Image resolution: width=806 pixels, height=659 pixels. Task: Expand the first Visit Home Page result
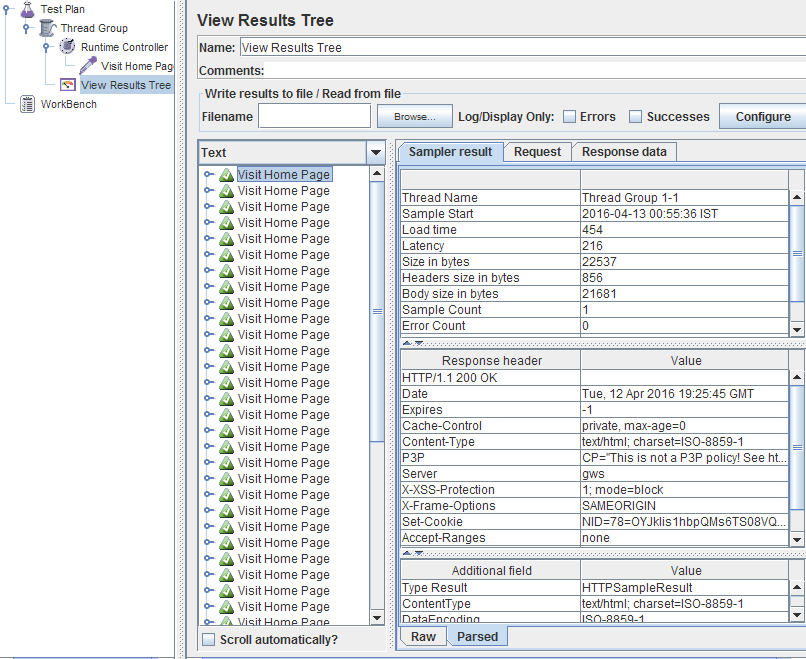pyautogui.click(x=208, y=174)
